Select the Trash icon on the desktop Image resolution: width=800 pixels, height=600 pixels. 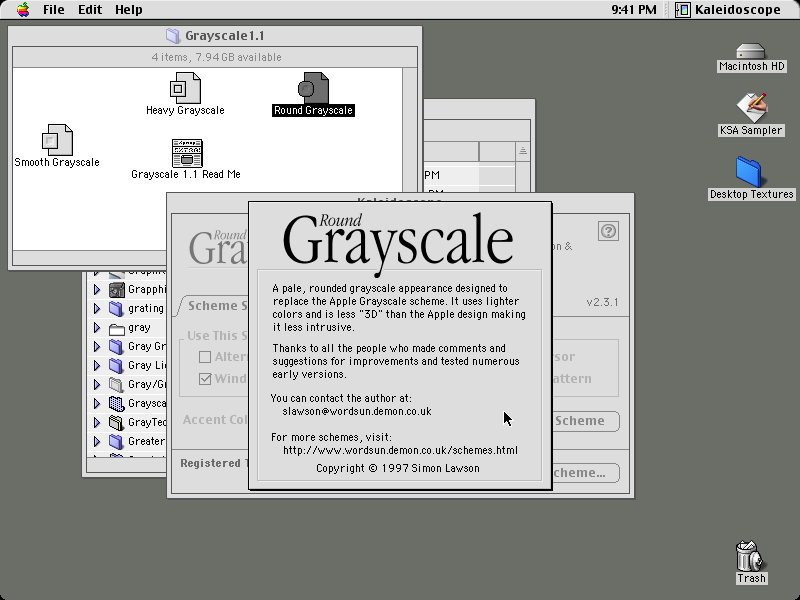(x=749, y=556)
